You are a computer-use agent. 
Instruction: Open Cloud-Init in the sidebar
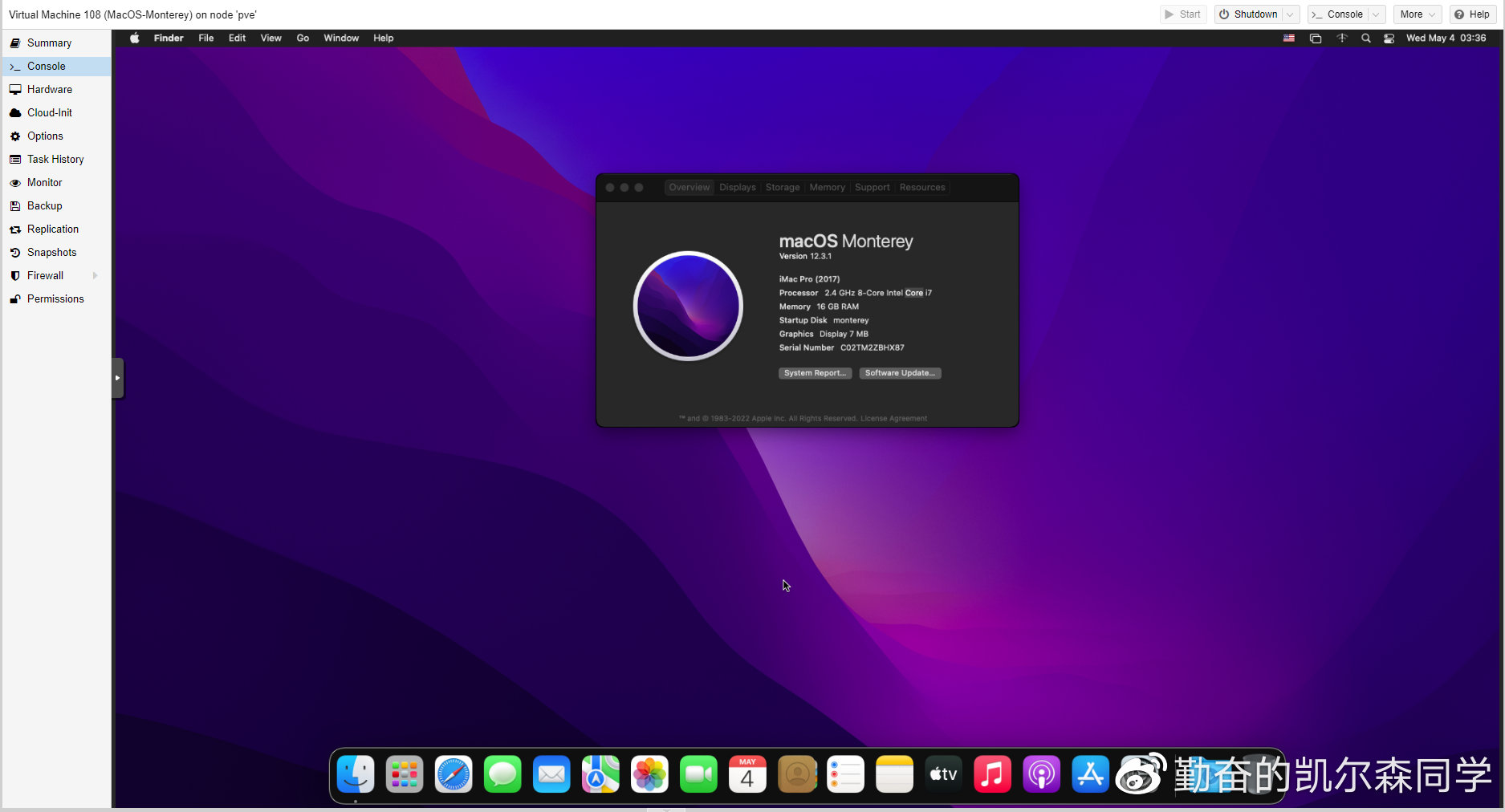tap(57, 112)
